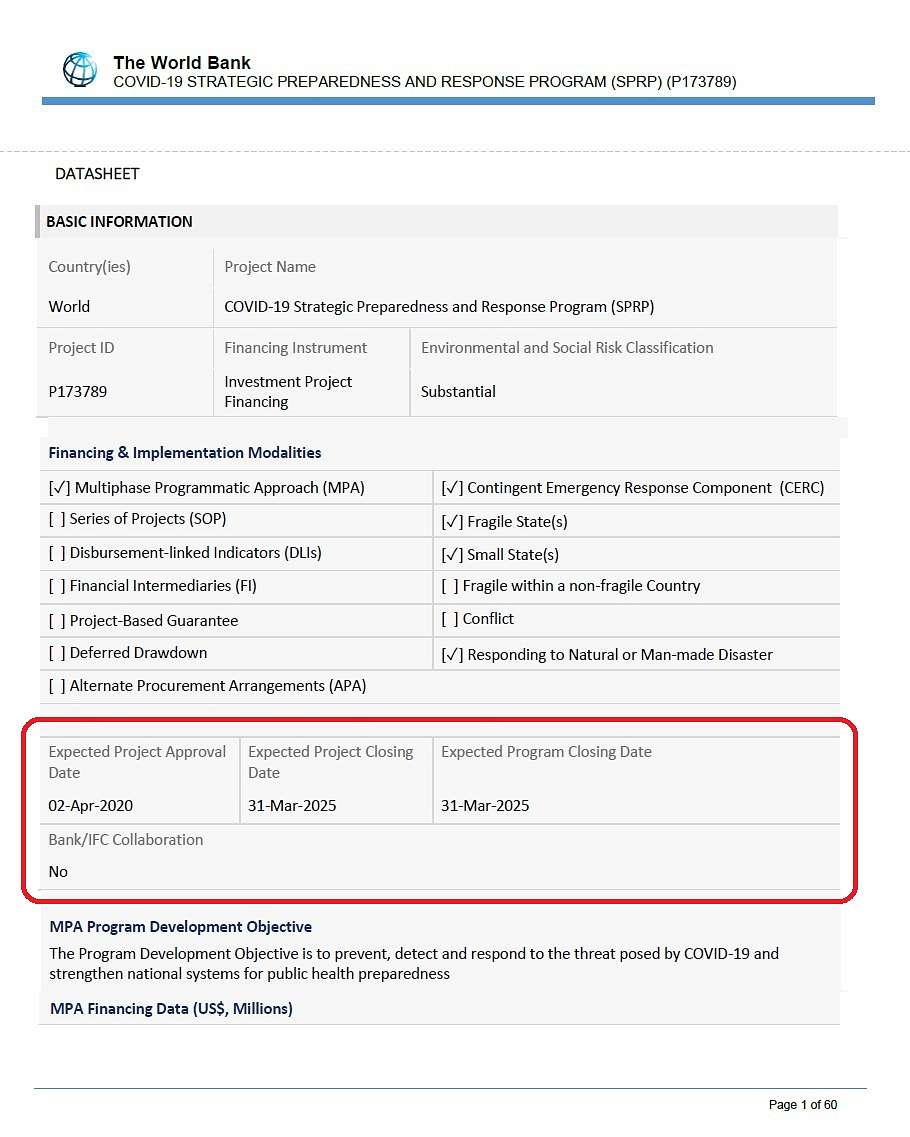Screen dimensions: 910x1137
Task: Toggle the Small State(s) checkbox
Action: [x=452, y=555]
